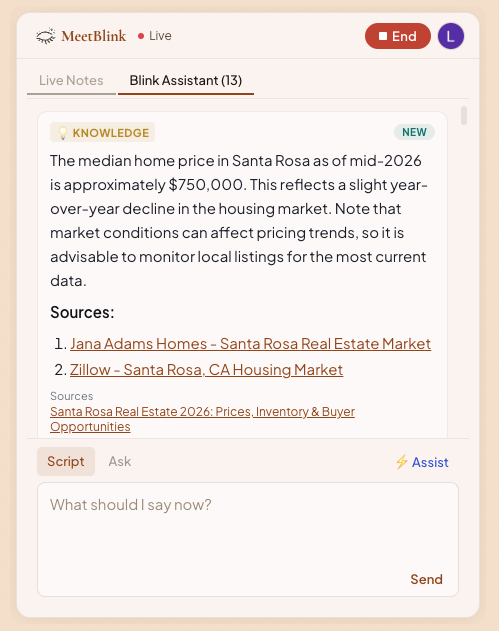Send the message
The image size is (499, 631).
click(x=426, y=579)
